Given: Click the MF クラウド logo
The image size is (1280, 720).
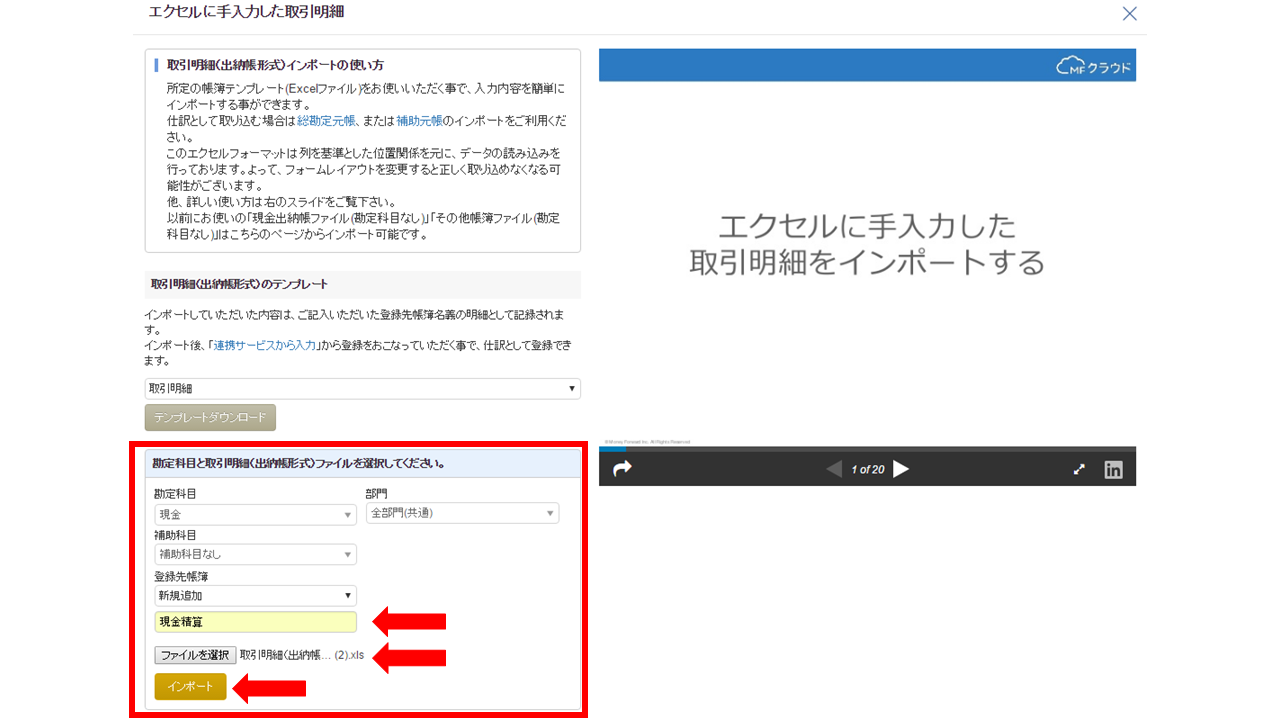Looking at the screenshot, I should [x=1094, y=66].
